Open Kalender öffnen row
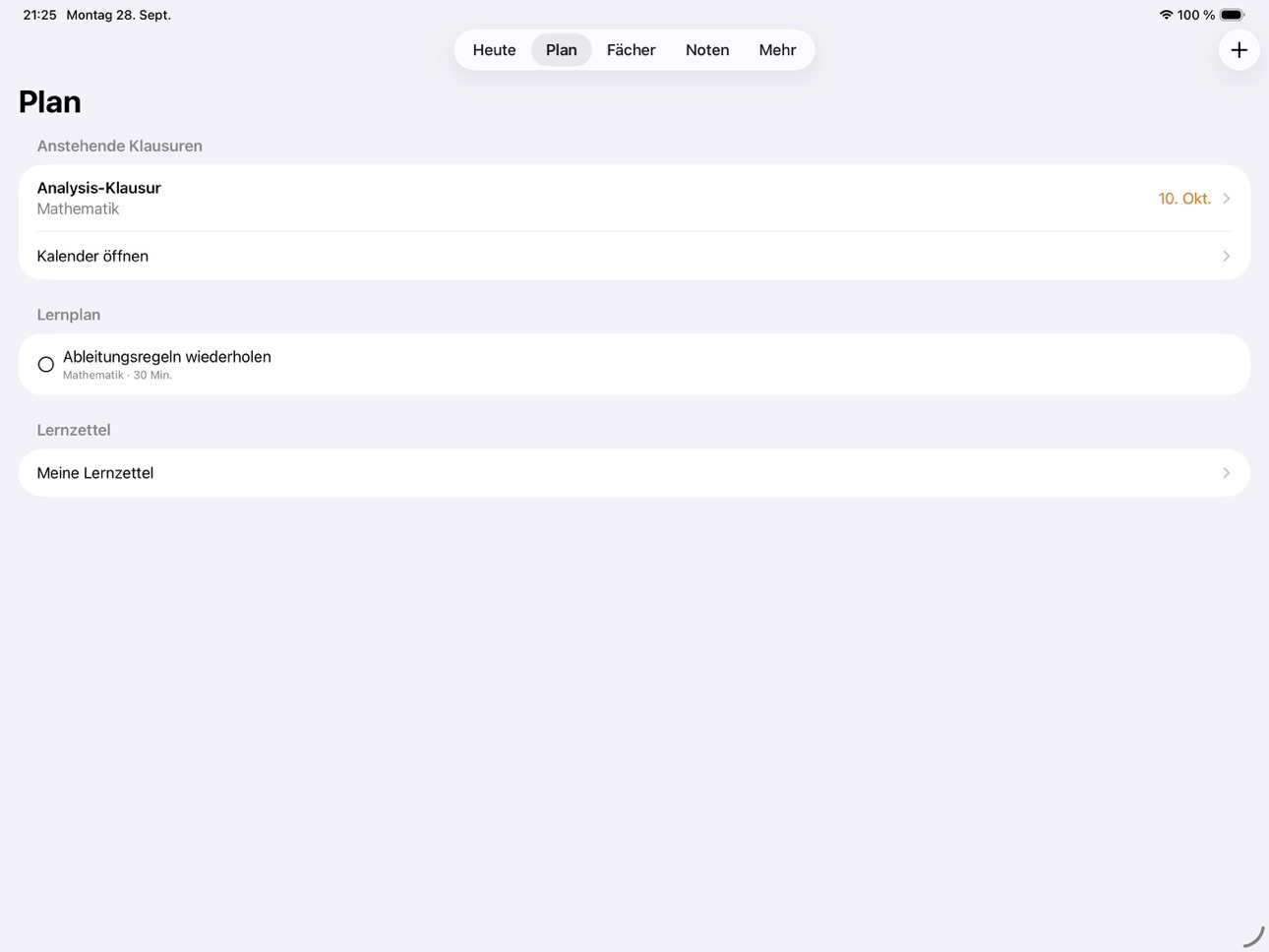Screen dimensions: 1269x952 click(634, 256)
